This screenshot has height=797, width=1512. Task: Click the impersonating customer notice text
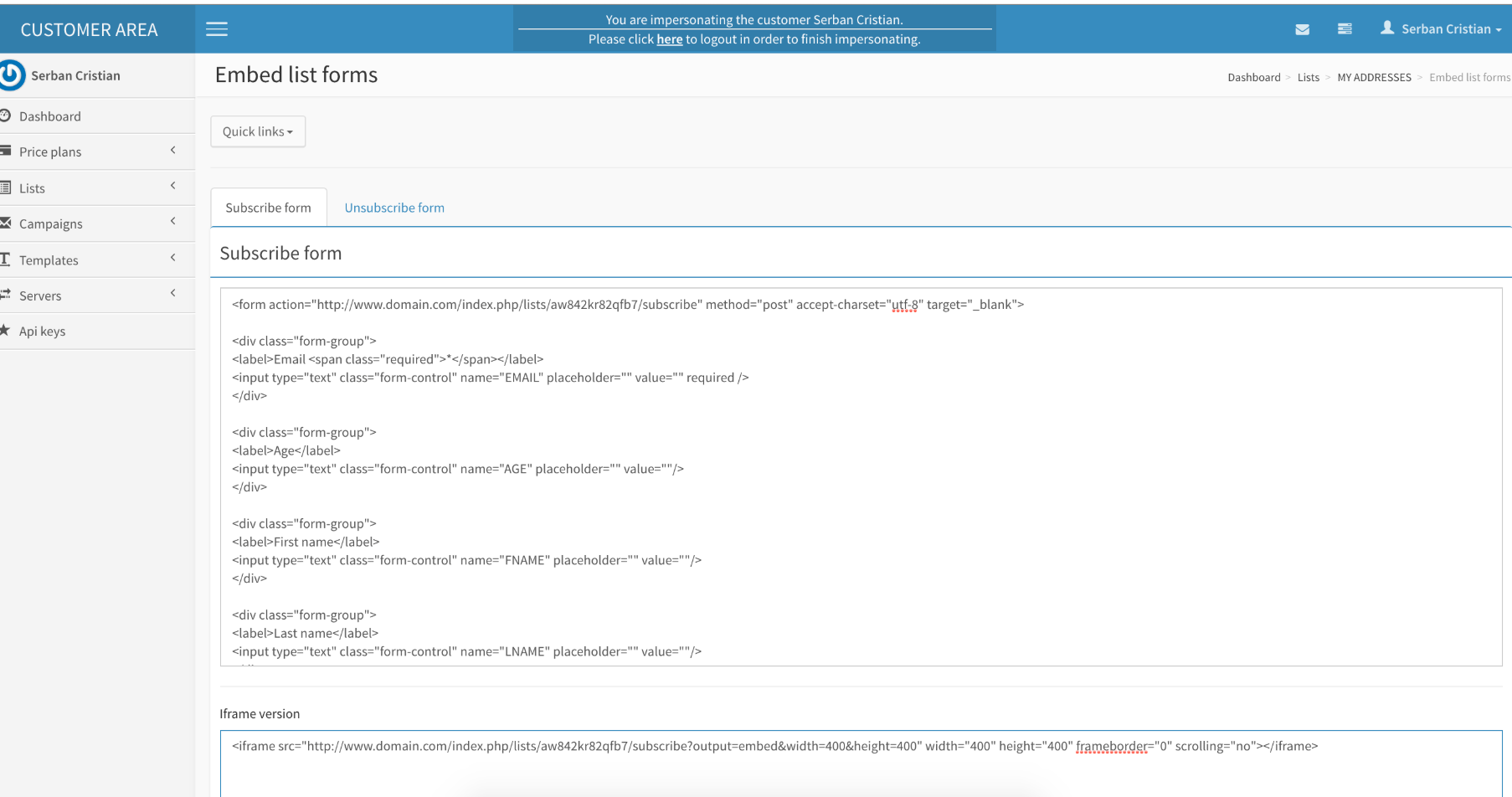click(x=754, y=20)
